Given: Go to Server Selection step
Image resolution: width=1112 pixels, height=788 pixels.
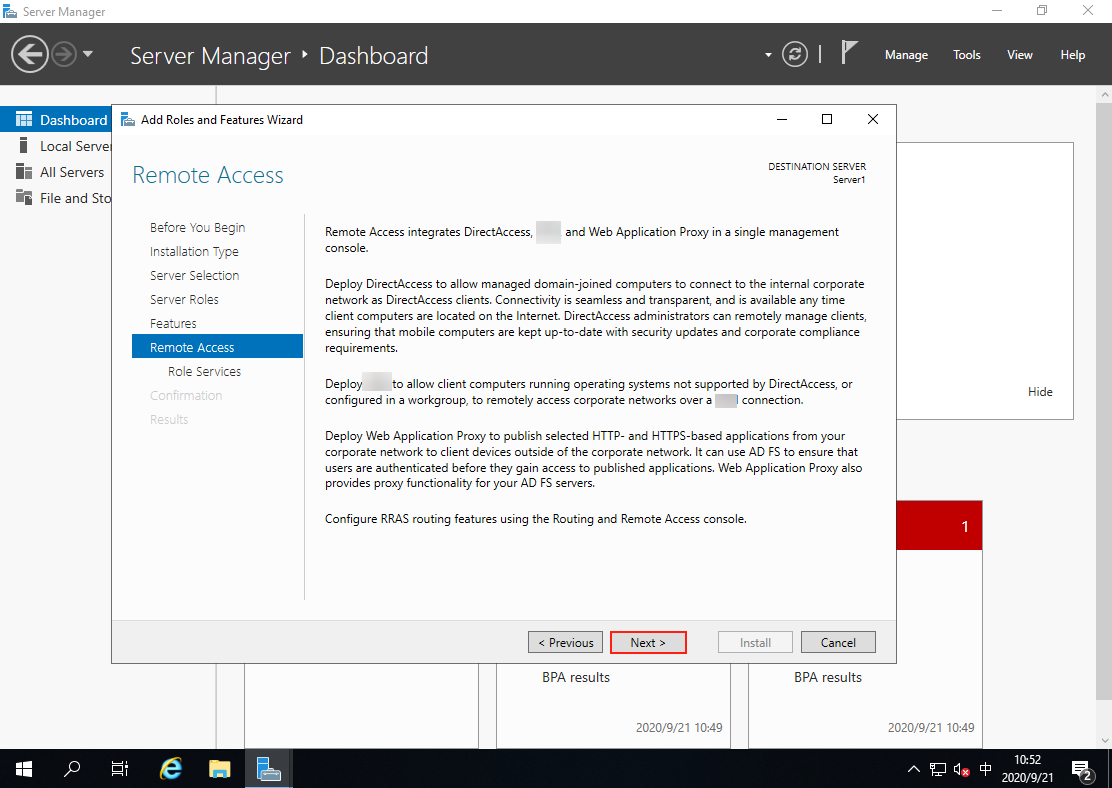Looking at the screenshot, I should point(194,275).
